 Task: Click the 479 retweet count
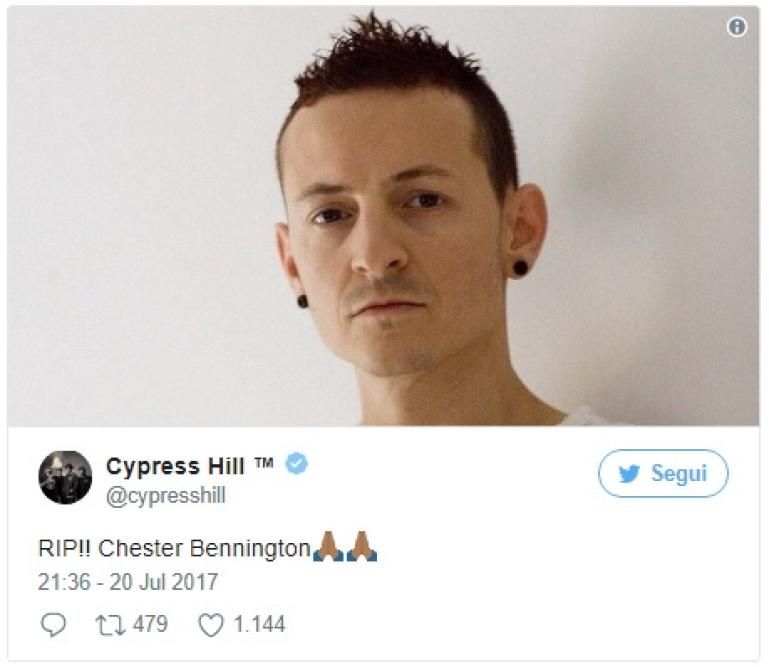coord(150,624)
